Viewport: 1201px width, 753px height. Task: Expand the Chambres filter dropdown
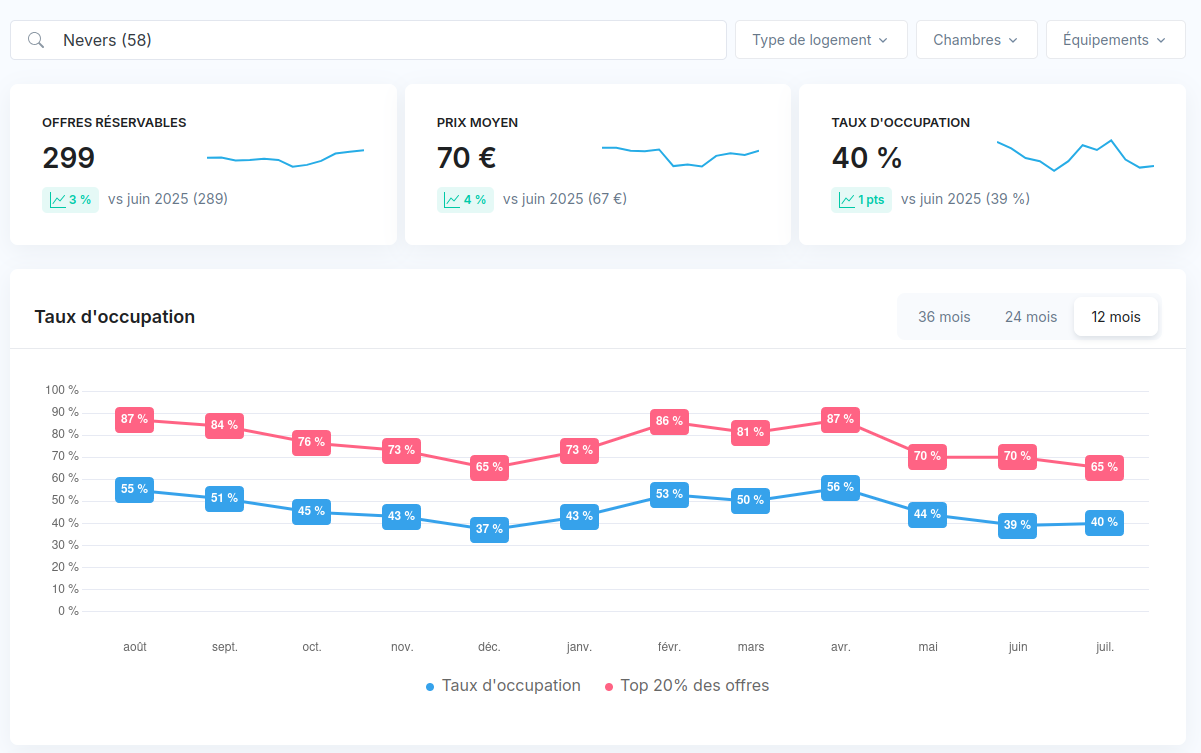pos(976,40)
